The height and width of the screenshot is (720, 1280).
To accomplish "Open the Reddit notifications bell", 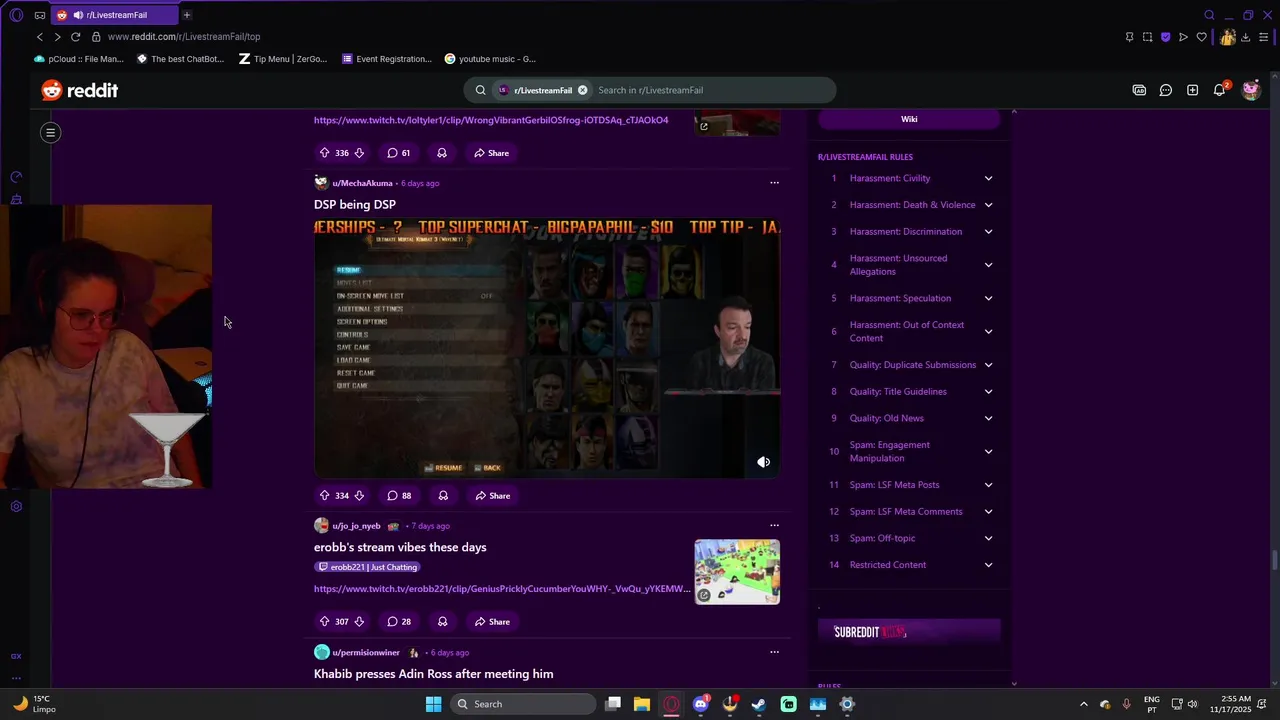I will click(1220, 90).
